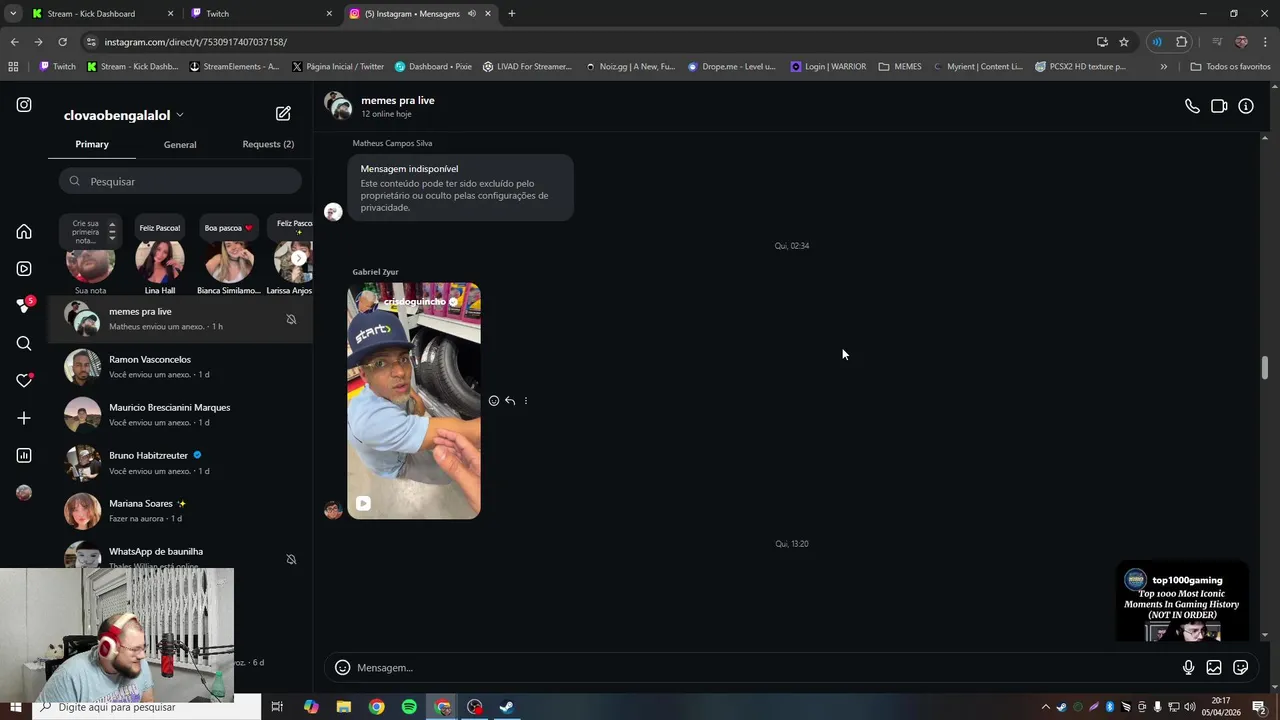Open the Mariana Soares conversation
This screenshot has height=720, width=1280.
[x=180, y=511]
